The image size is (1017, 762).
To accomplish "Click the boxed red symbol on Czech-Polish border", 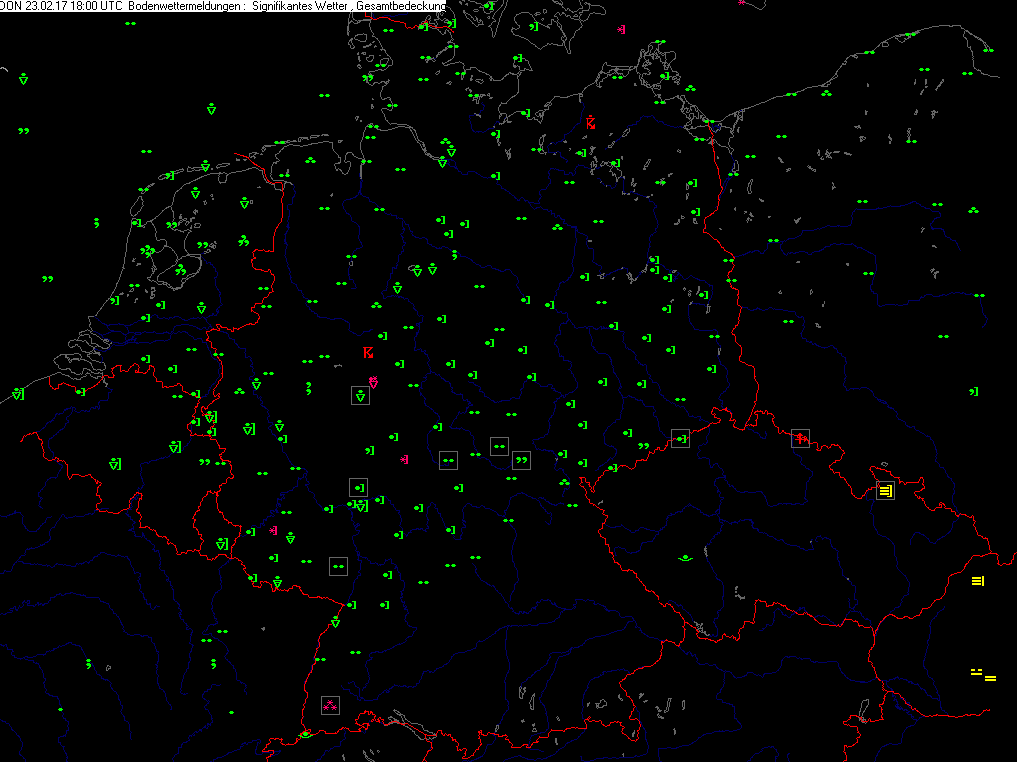I will [800, 437].
